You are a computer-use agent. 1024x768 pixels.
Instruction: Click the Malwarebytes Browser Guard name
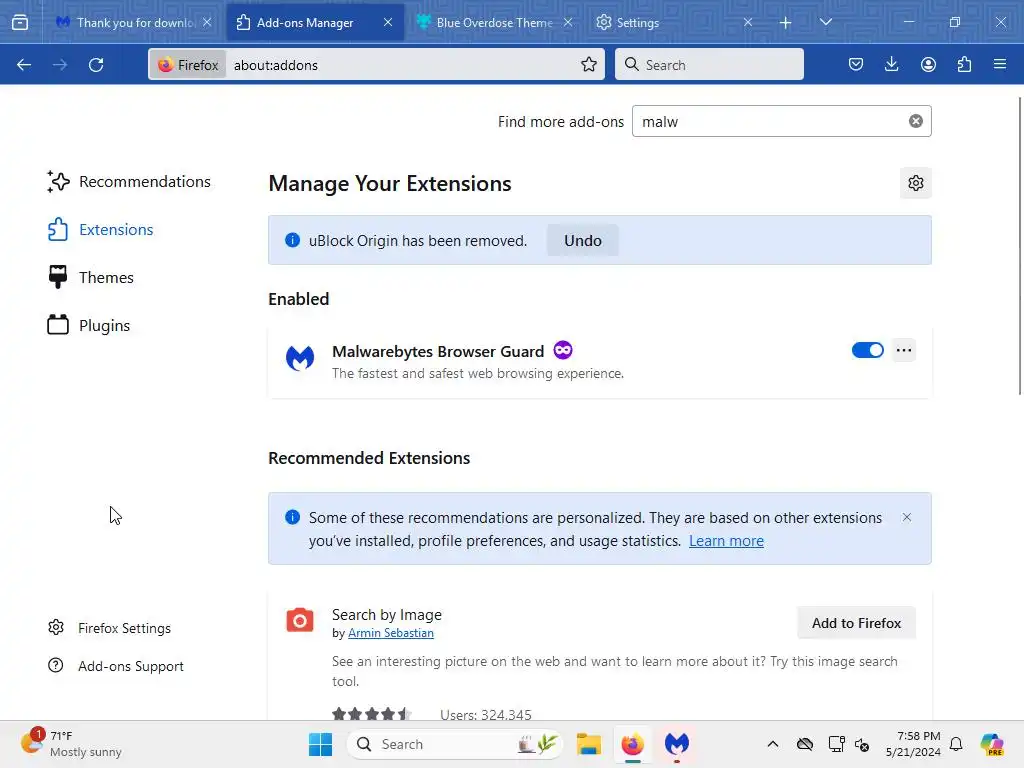(438, 351)
